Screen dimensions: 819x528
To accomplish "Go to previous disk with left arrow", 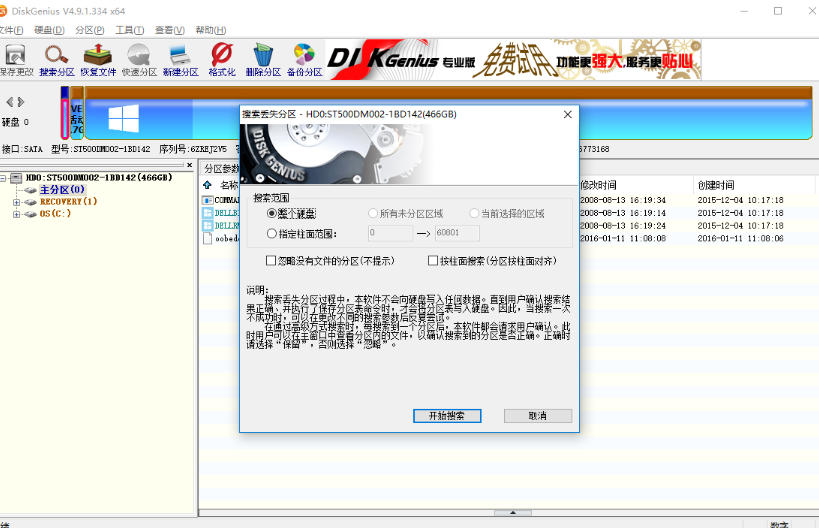I will tap(9, 102).
